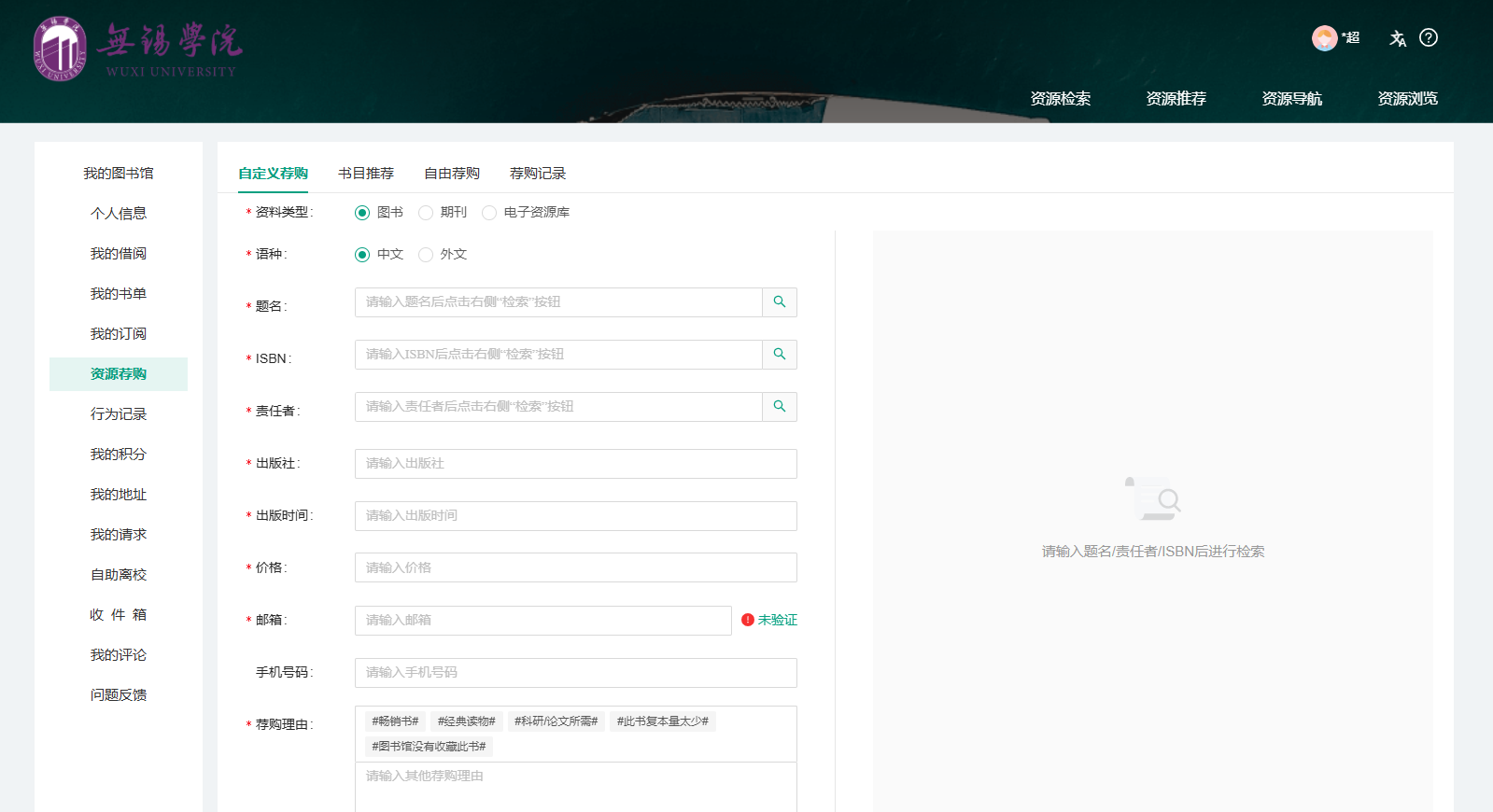Open the help question mark icon
Screen dimensions: 1493x812
coord(1428,38)
